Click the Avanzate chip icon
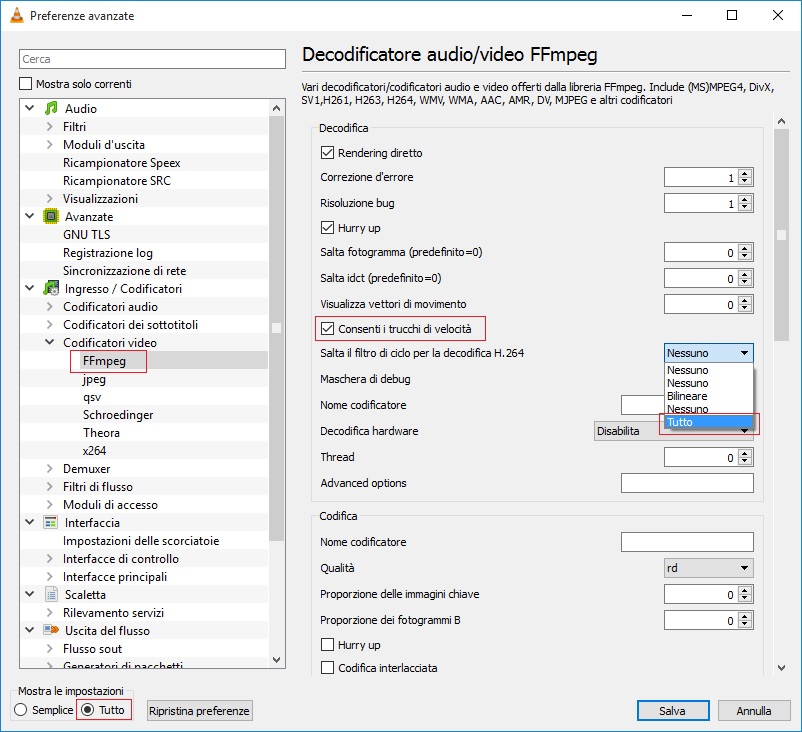This screenshot has height=732, width=802. [51, 216]
